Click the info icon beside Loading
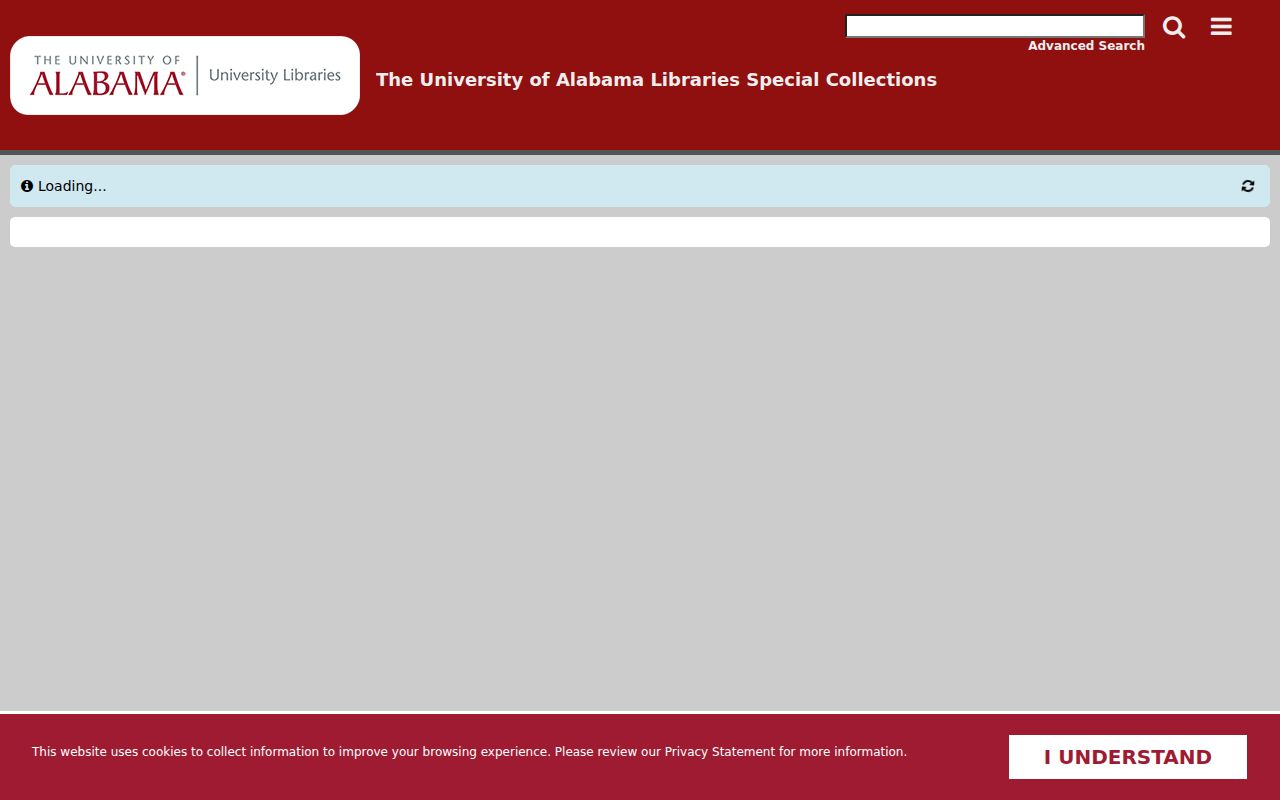The height and width of the screenshot is (800, 1280). click(x=27, y=186)
